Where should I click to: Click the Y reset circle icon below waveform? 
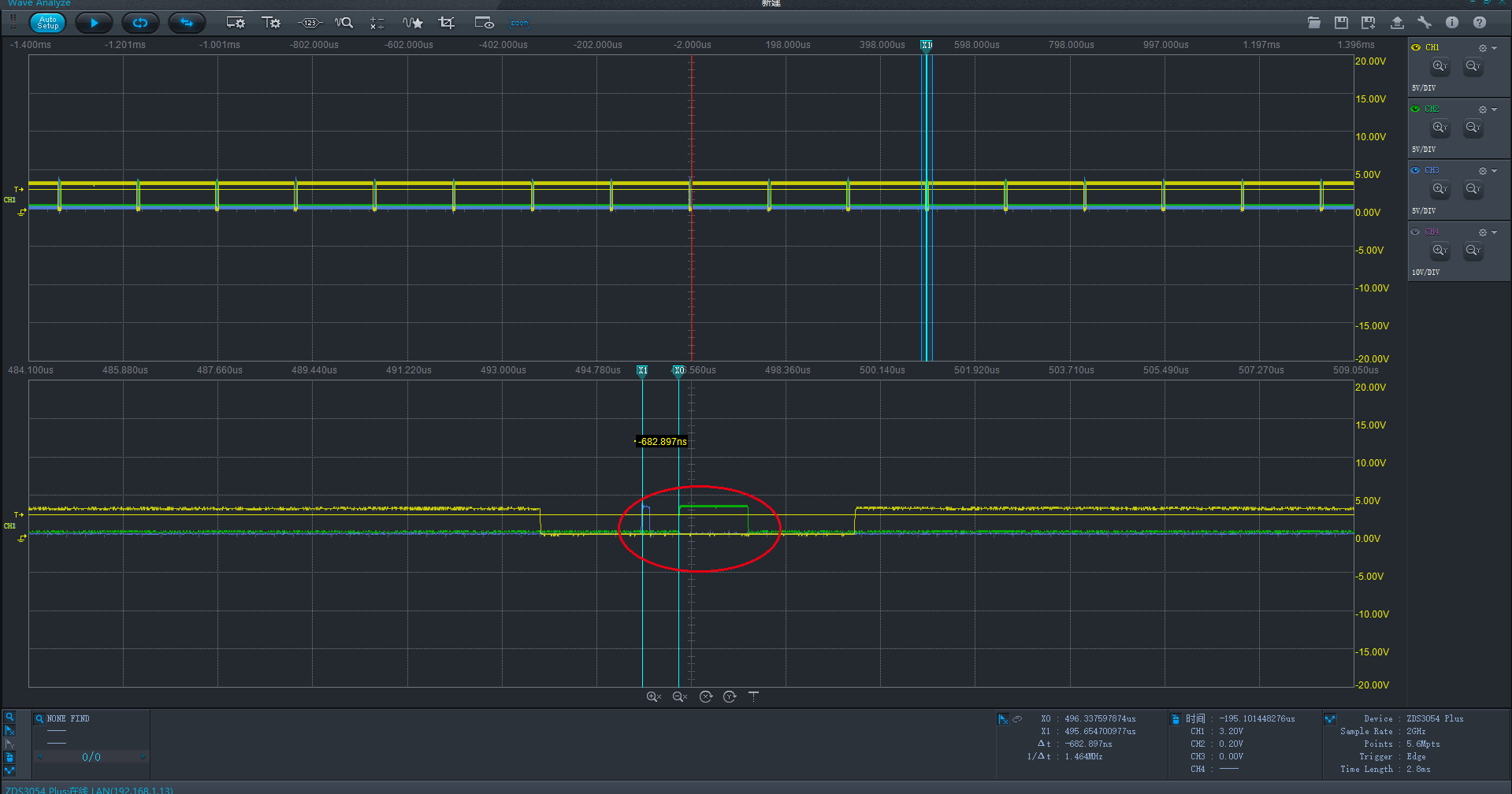click(730, 697)
